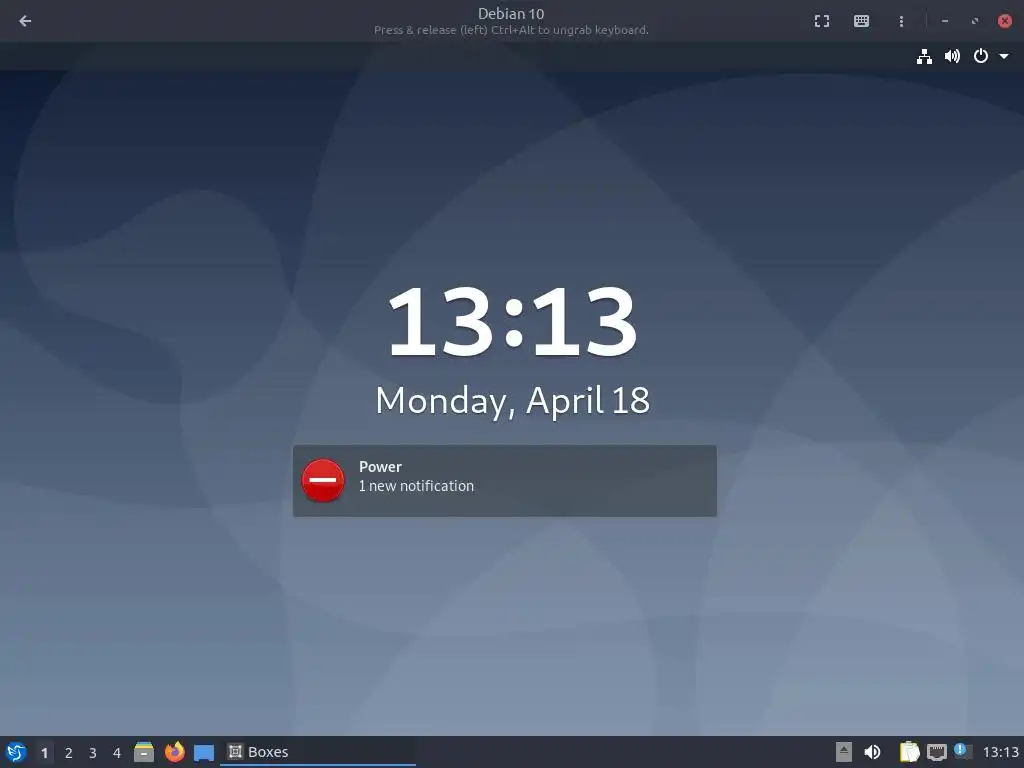This screenshot has width=1024, height=768.
Task: Click the Monday, April 18 date text
Action: [513, 400]
